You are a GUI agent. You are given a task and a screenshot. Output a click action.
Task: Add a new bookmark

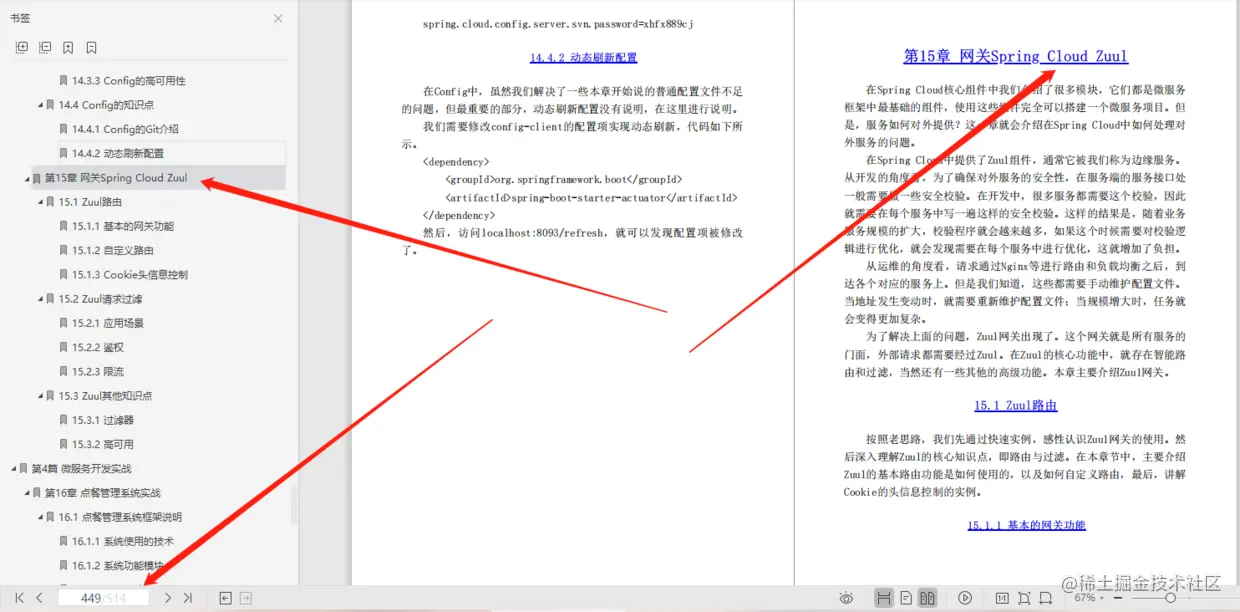[68, 47]
